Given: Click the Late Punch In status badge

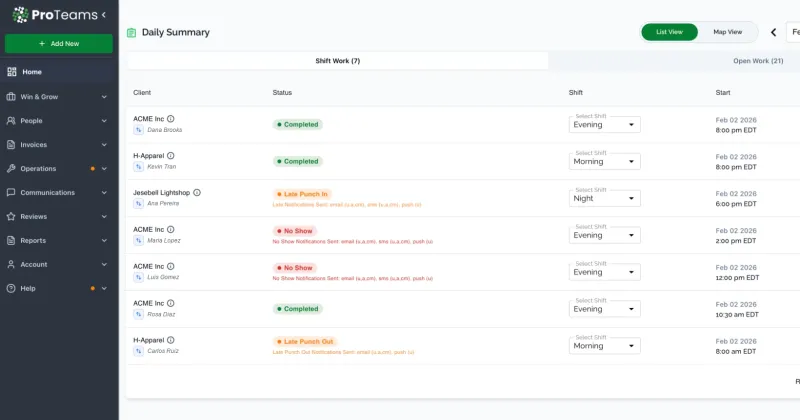Looking at the screenshot, I should (x=302, y=194).
